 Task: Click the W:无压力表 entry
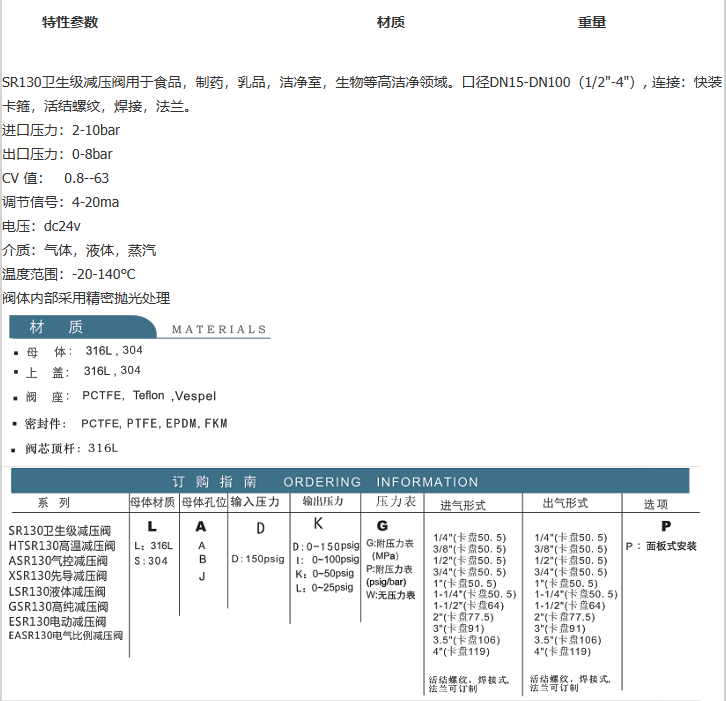point(390,595)
